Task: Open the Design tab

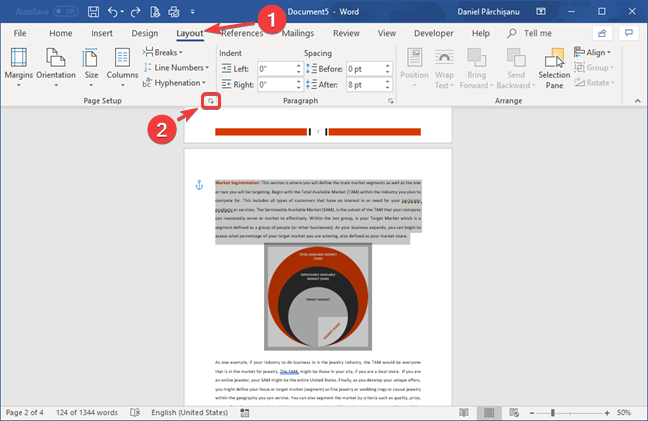Action: tap(145, 33)
